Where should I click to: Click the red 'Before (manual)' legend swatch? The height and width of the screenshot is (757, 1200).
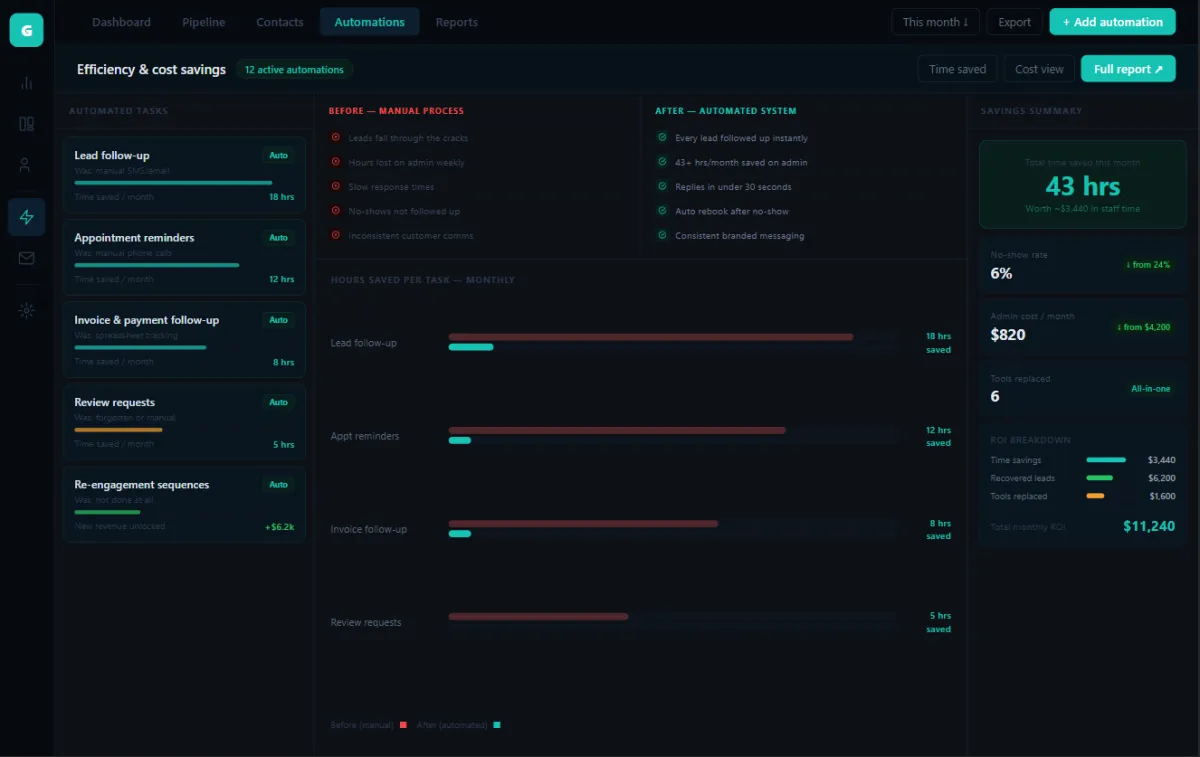[x=403, y=725]
